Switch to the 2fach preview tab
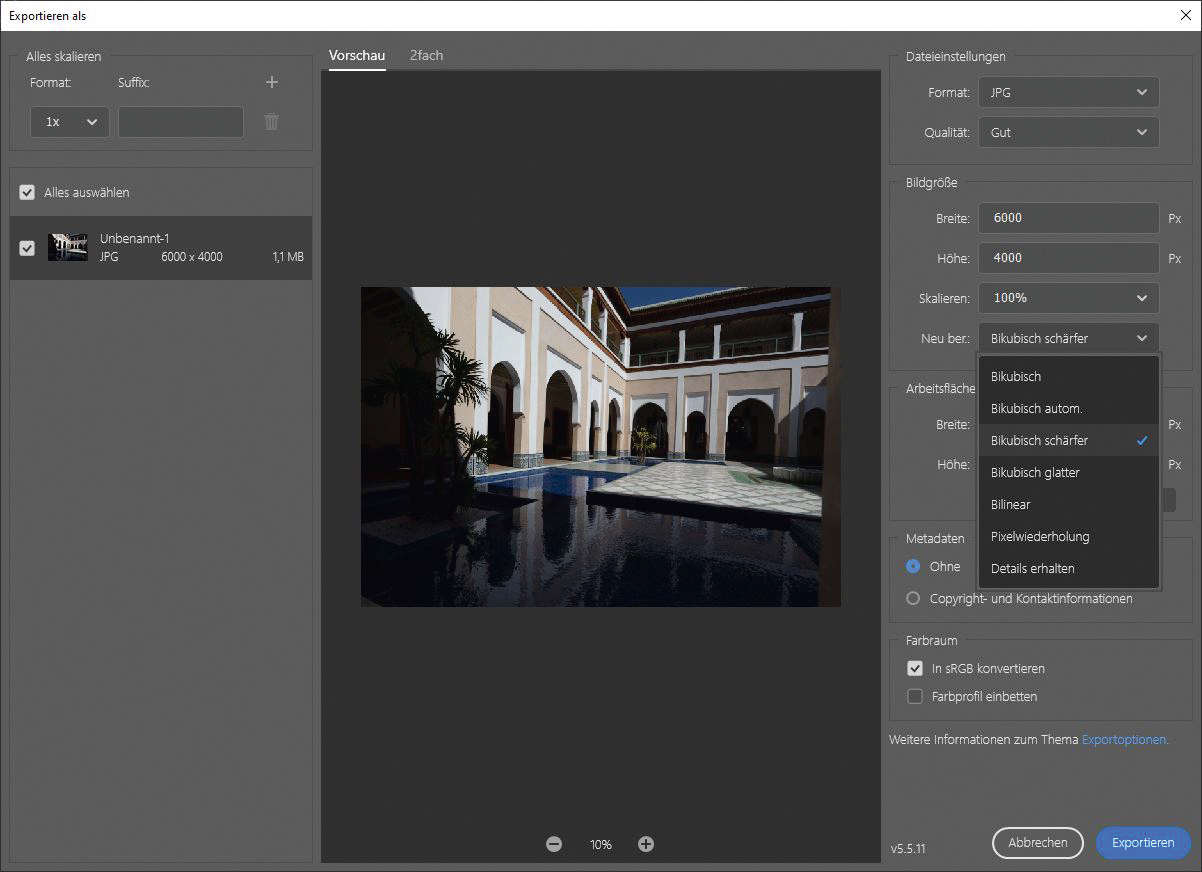This screenshot has height=872, width=1202. click(x=426, y=55)
